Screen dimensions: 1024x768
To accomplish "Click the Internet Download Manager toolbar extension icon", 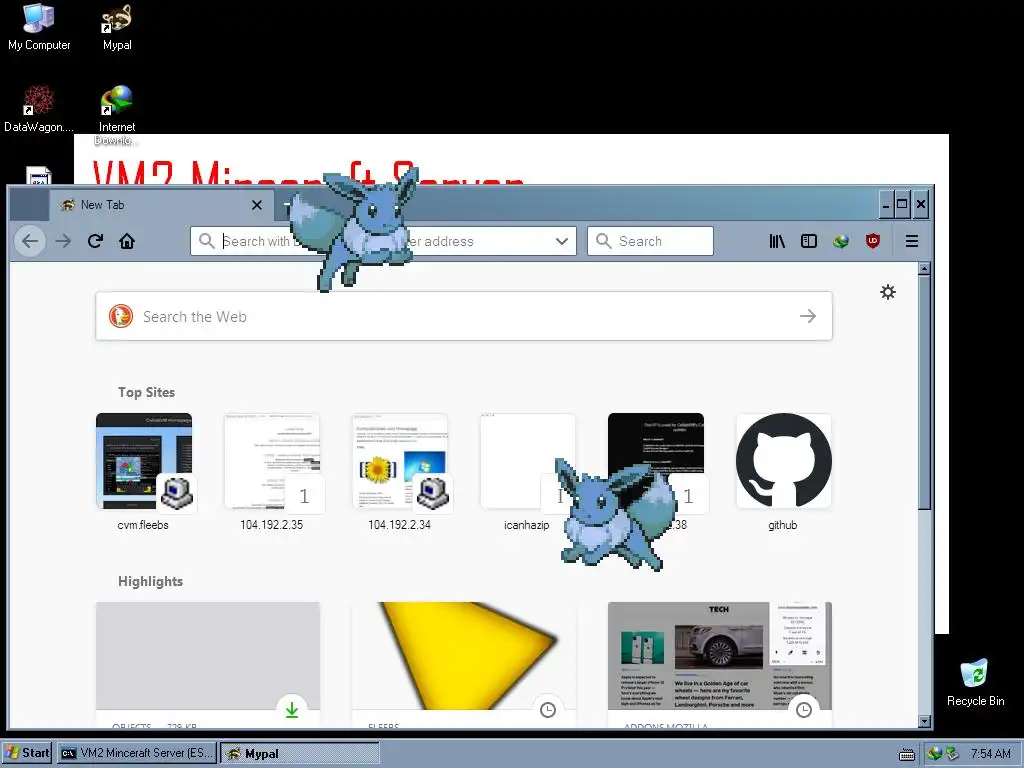I will 840,241.
